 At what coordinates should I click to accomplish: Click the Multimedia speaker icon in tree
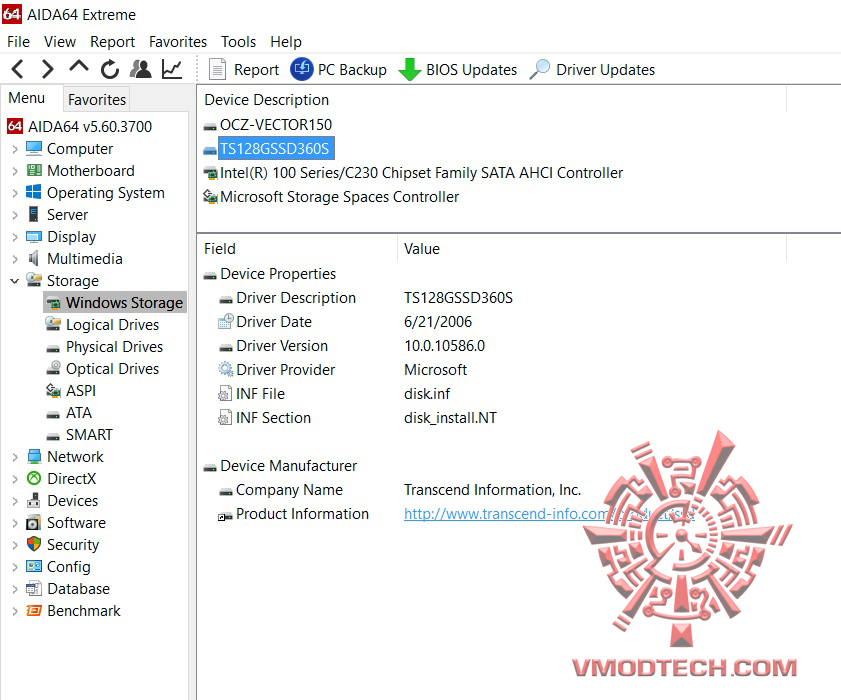click(x=33, y=258)
